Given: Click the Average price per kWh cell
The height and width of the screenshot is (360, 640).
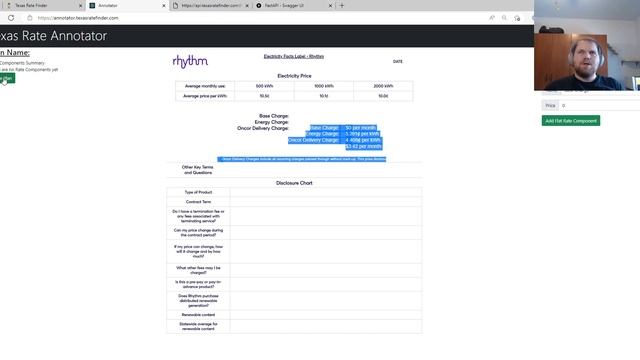Looking at the screenshot, I should coord(205,96).
